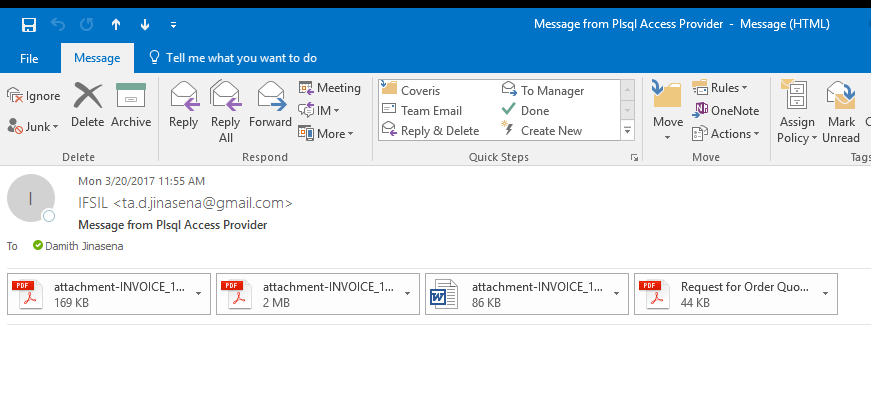Choose the Team Email quick step
This screenshot has width=871, height=400.
(430, 110)
